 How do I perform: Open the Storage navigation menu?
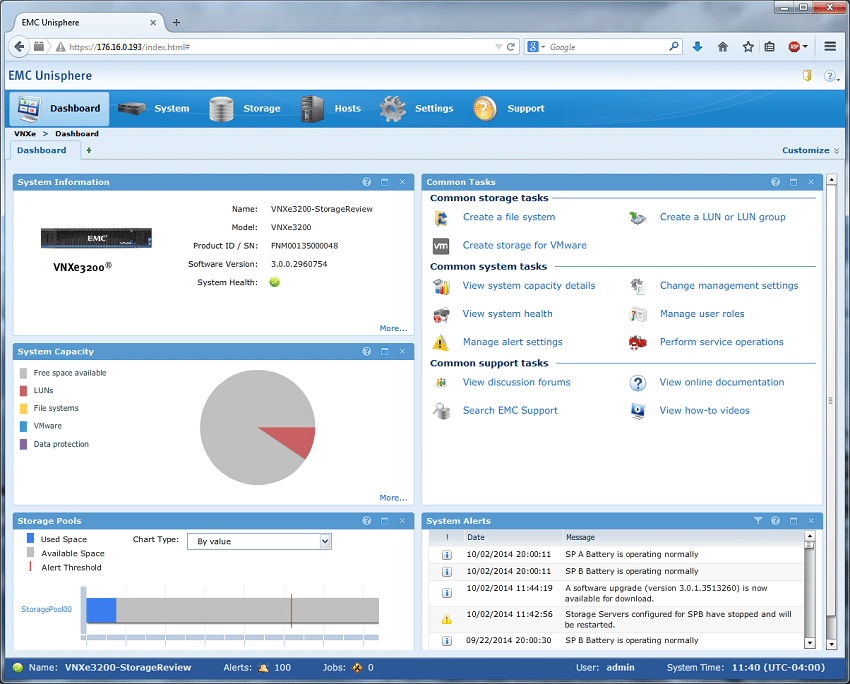245,108
